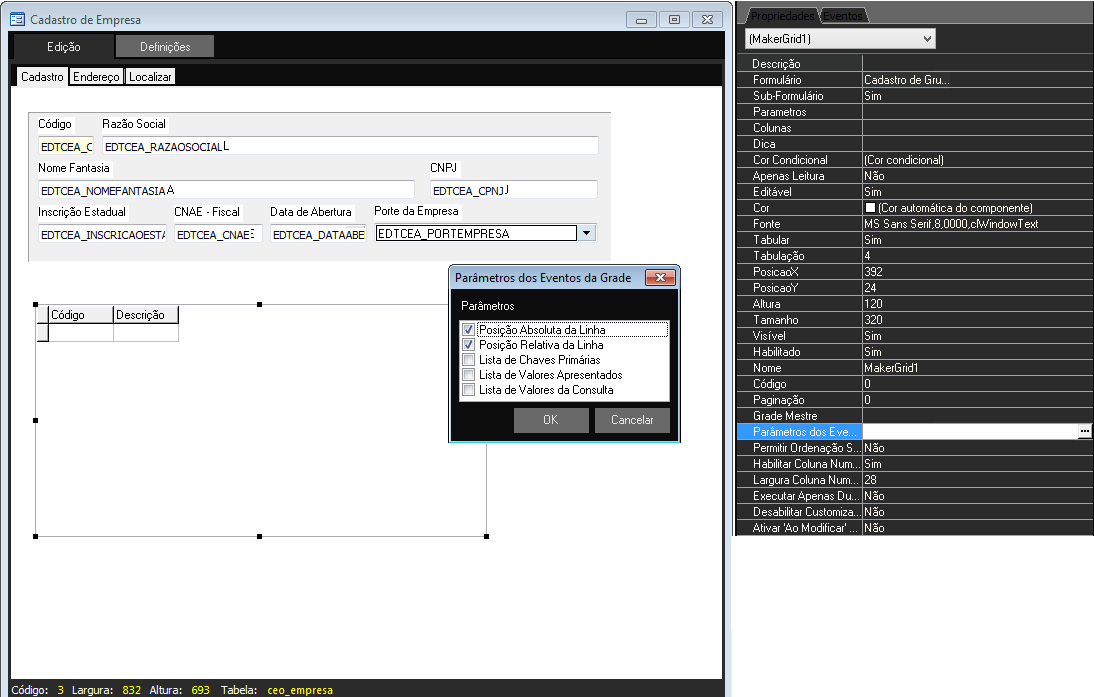
Task: Uncheck Posição Relativa da Linha checkbox
Action: point(468,345)
